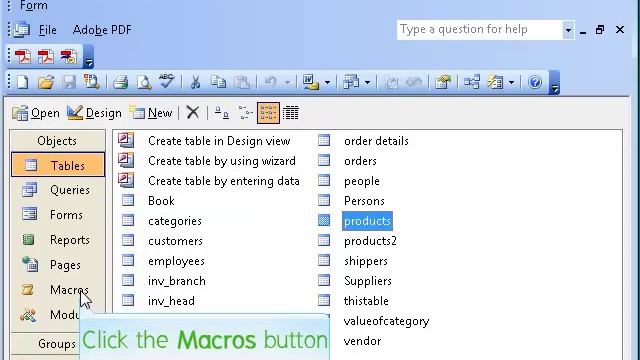This screenshot has height=360, width=640.
Task: Select the Reports object category
Action: [x=58, y=240]
